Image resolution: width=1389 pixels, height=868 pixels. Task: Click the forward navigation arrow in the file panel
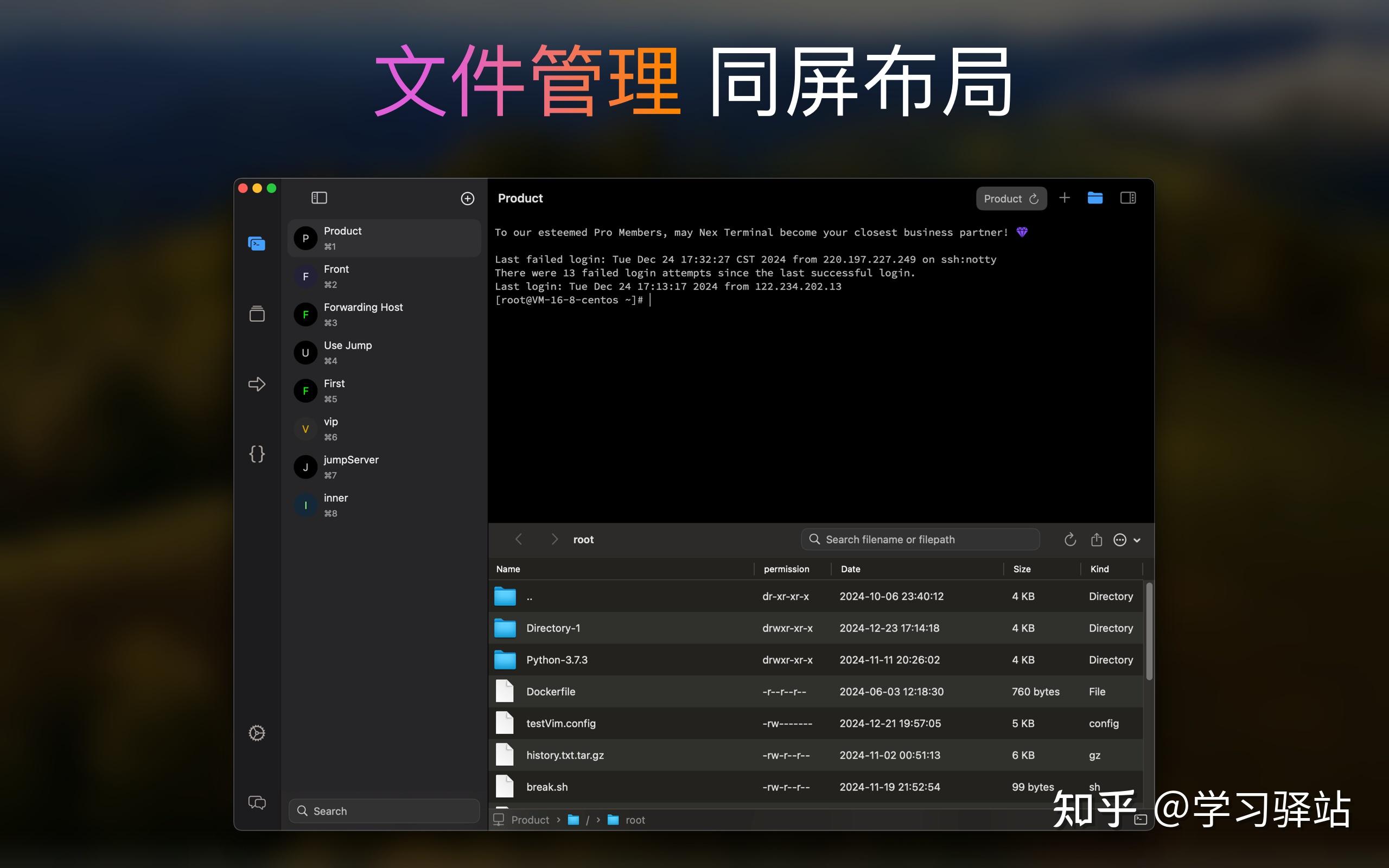[x=555, y=539]
